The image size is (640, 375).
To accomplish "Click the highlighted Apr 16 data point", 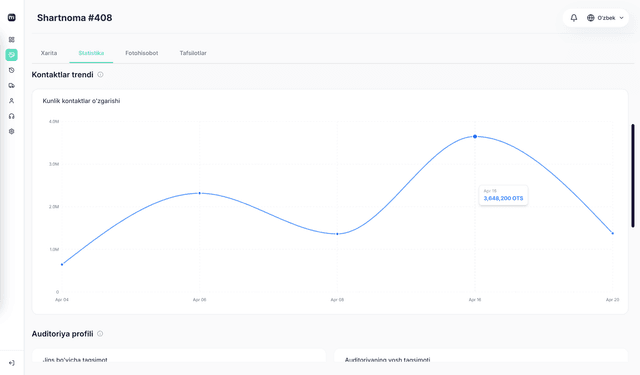I will pos(475,137).
